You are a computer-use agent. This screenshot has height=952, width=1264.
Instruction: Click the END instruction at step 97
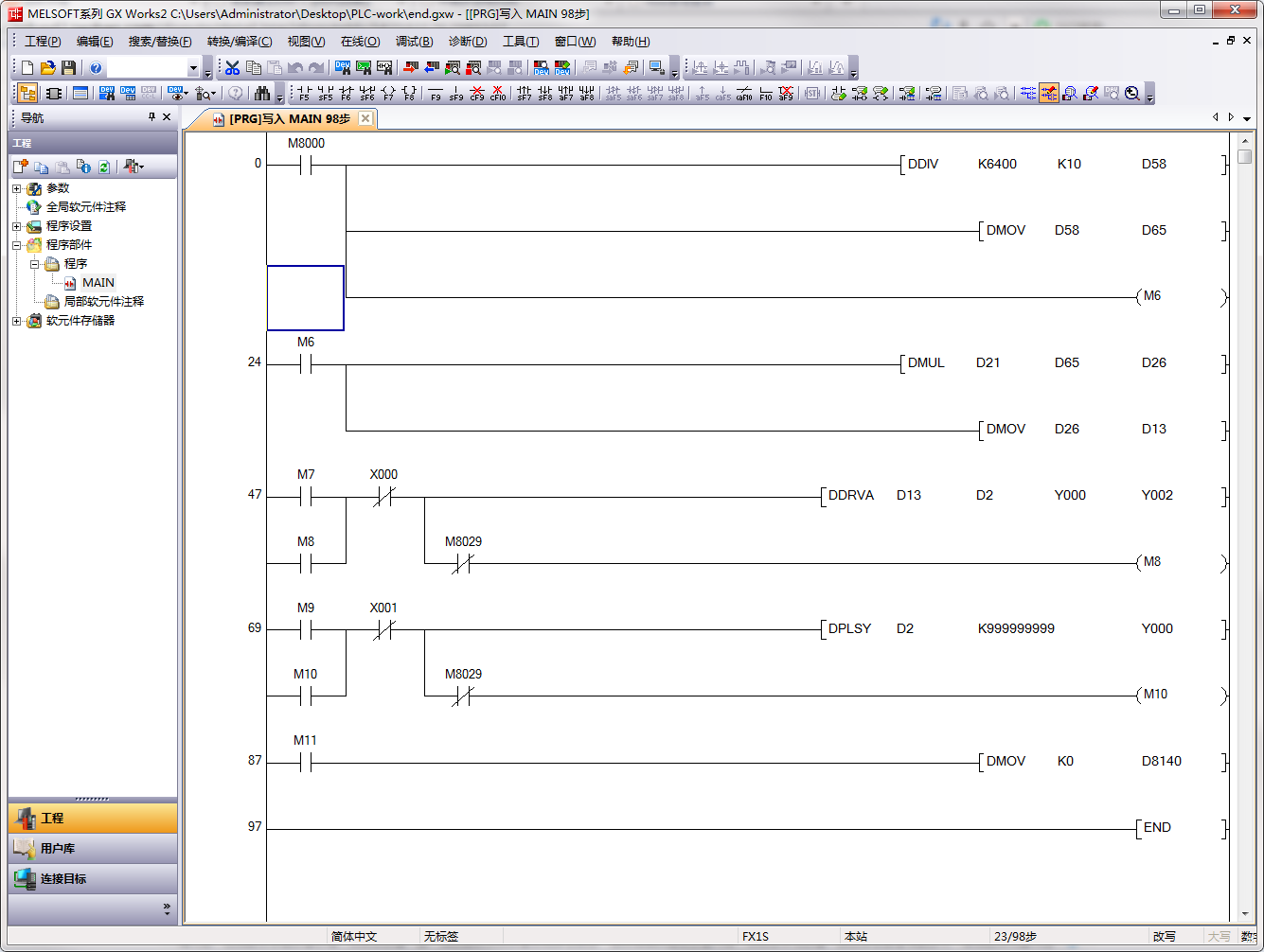pyautogui.click(x=1157, y=827)
